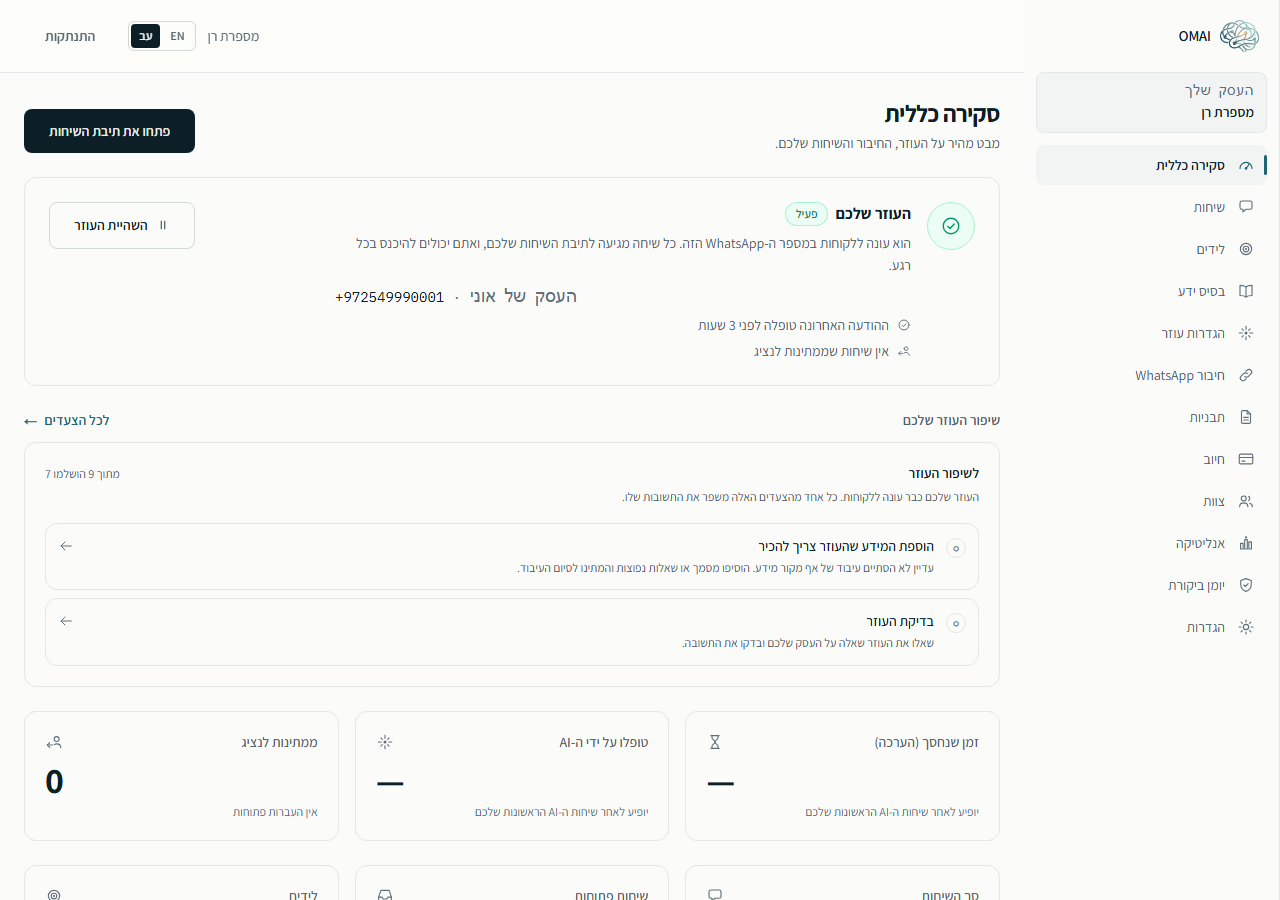Screen dimensions: 1280x900
Task: Open סקירה כללית in the sidebar
Action: tap(1151, 165)
